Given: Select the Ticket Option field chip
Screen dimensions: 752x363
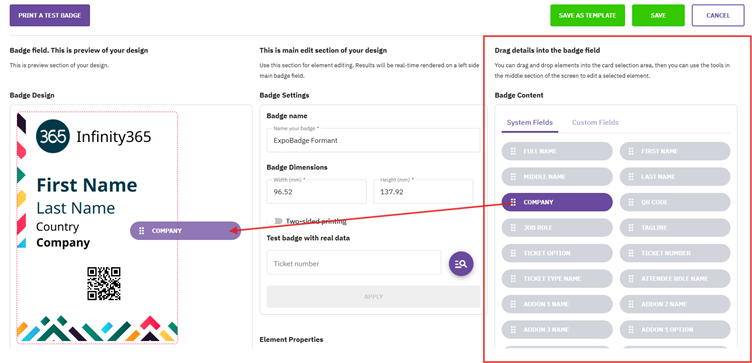Looking at the screenshot, I should point(557,253).
